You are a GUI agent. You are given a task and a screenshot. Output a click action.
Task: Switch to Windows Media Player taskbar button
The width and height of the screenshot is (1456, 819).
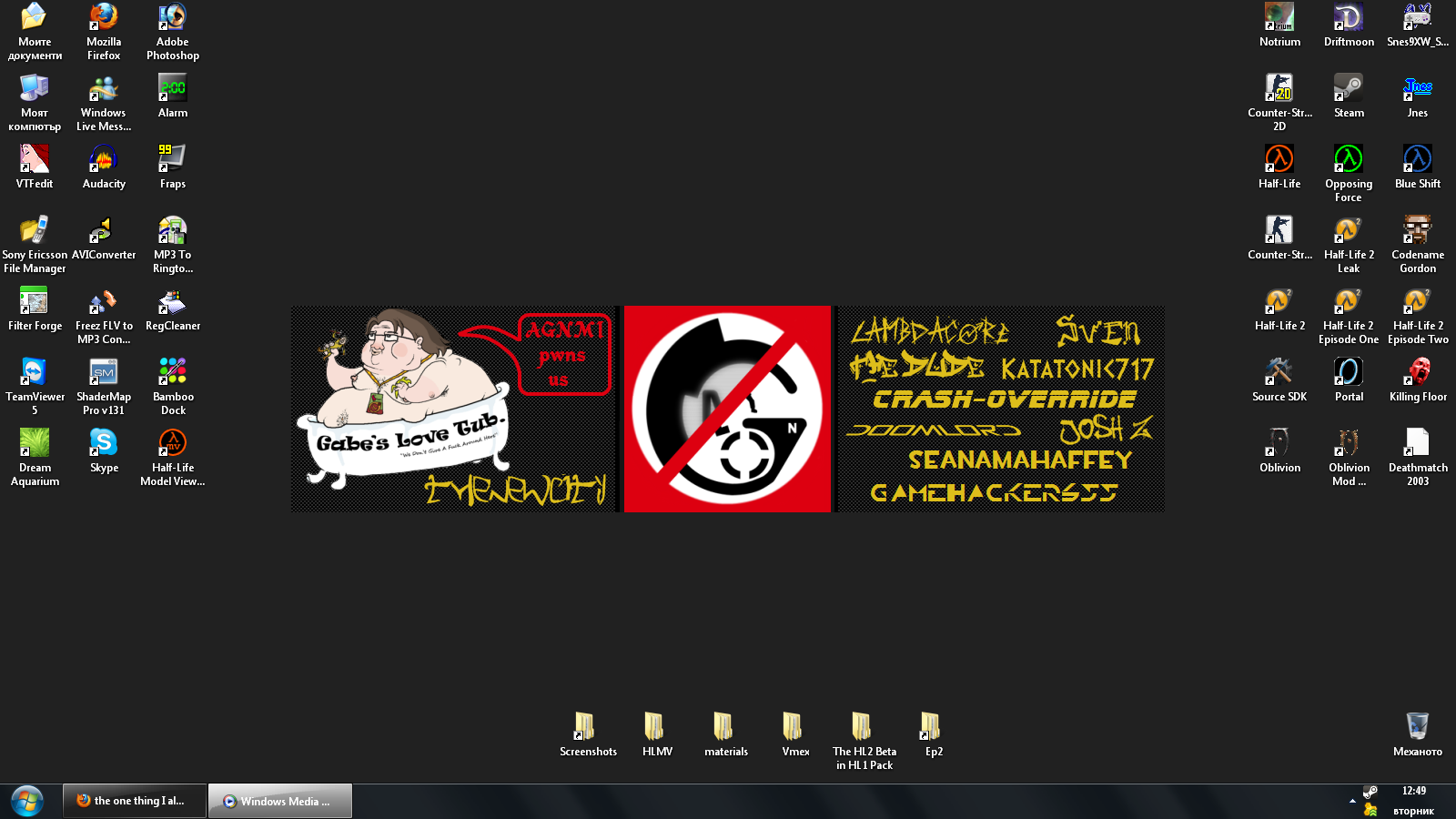[x=280, y=801]
